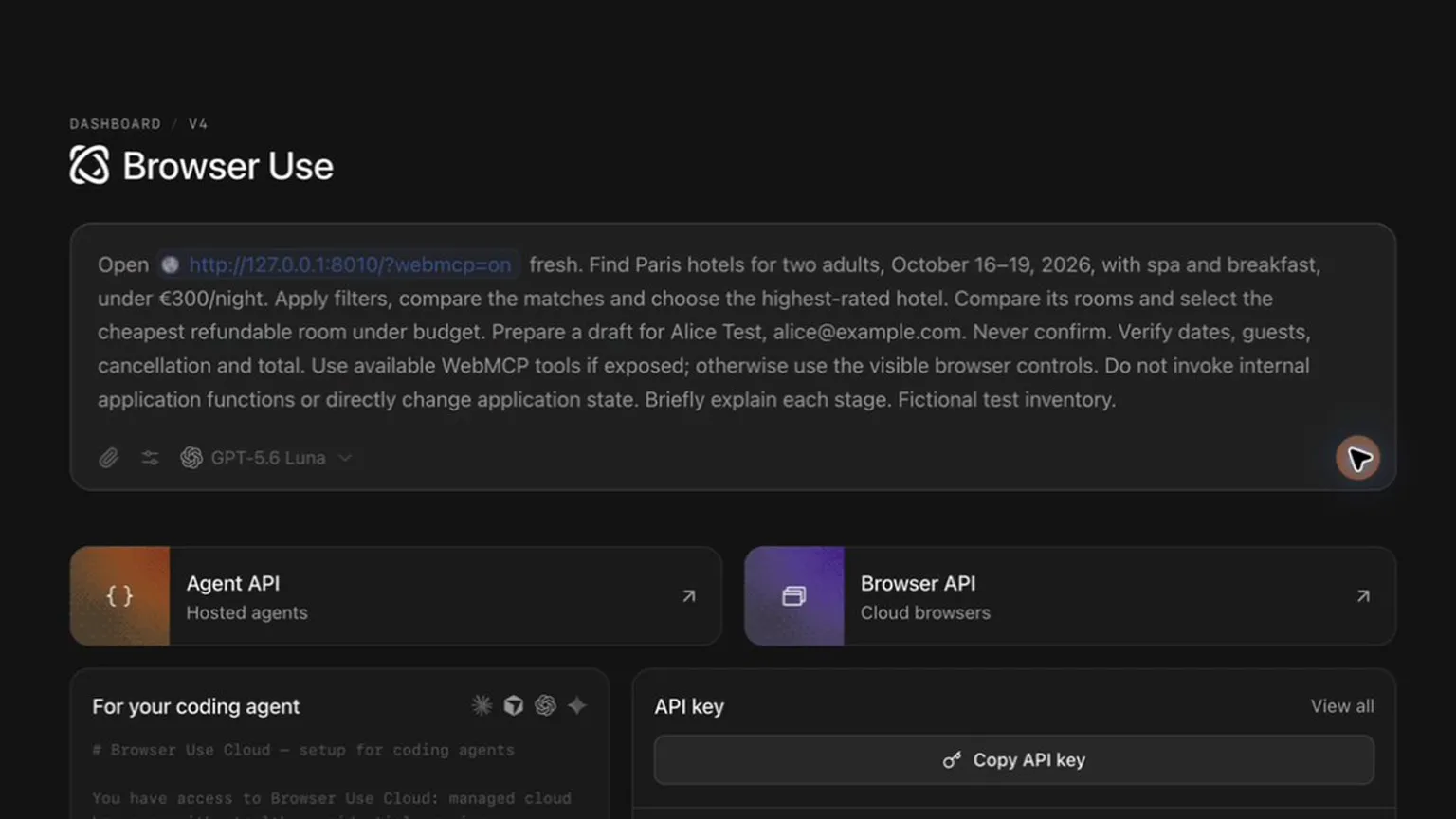Click the Copy API key button
Screen dimensions: 1456x819
[x=1014, y=760]
